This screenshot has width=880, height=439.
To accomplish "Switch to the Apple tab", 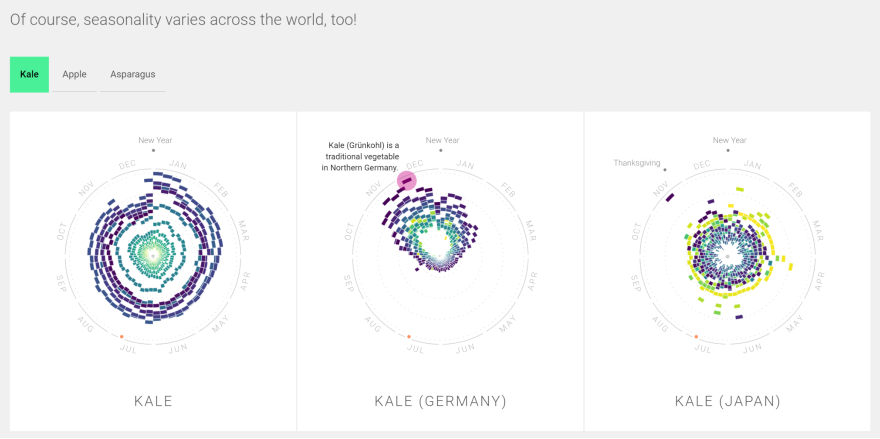I will coord(74,74).
